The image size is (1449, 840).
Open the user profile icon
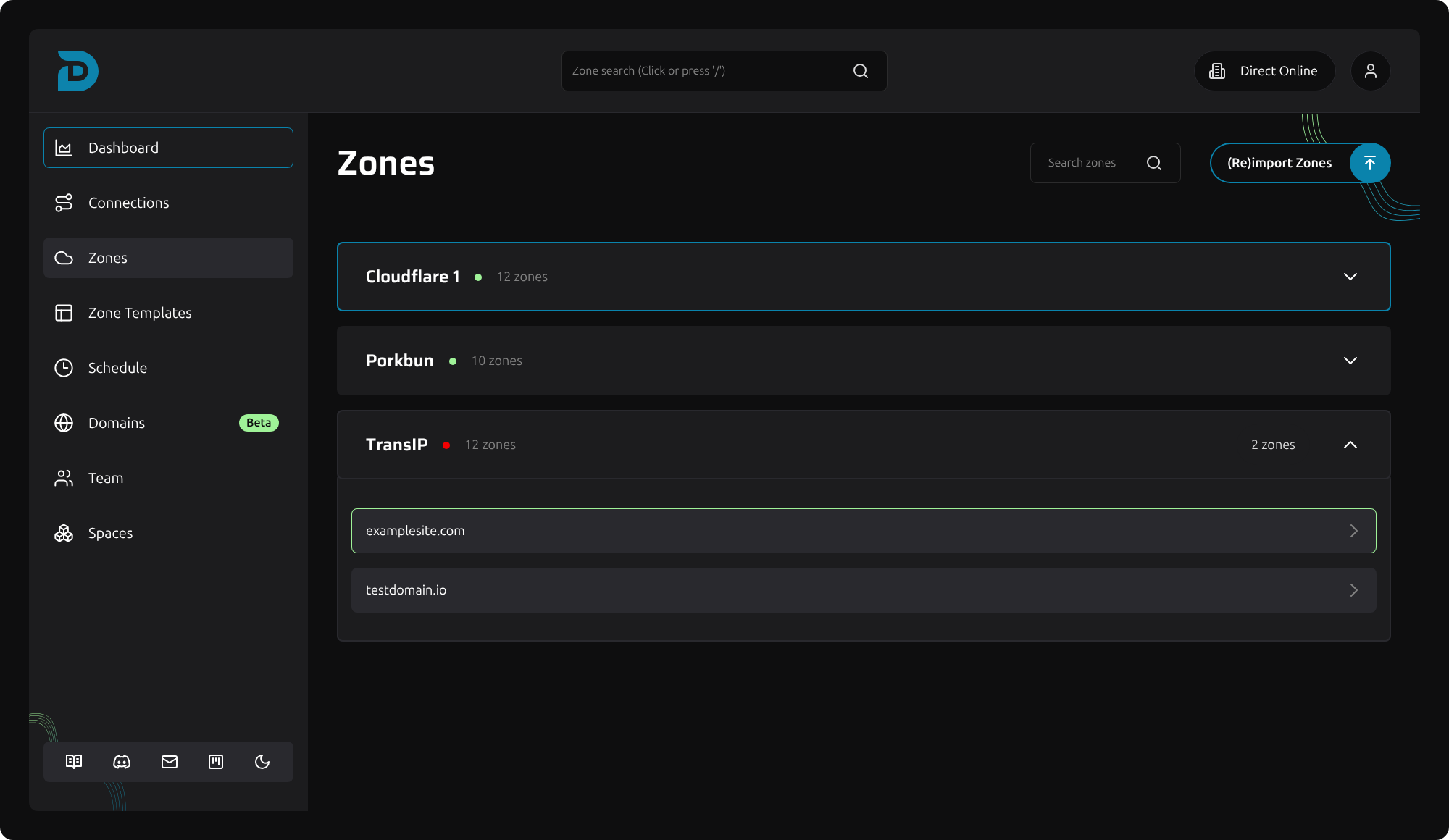point(1371,71)
